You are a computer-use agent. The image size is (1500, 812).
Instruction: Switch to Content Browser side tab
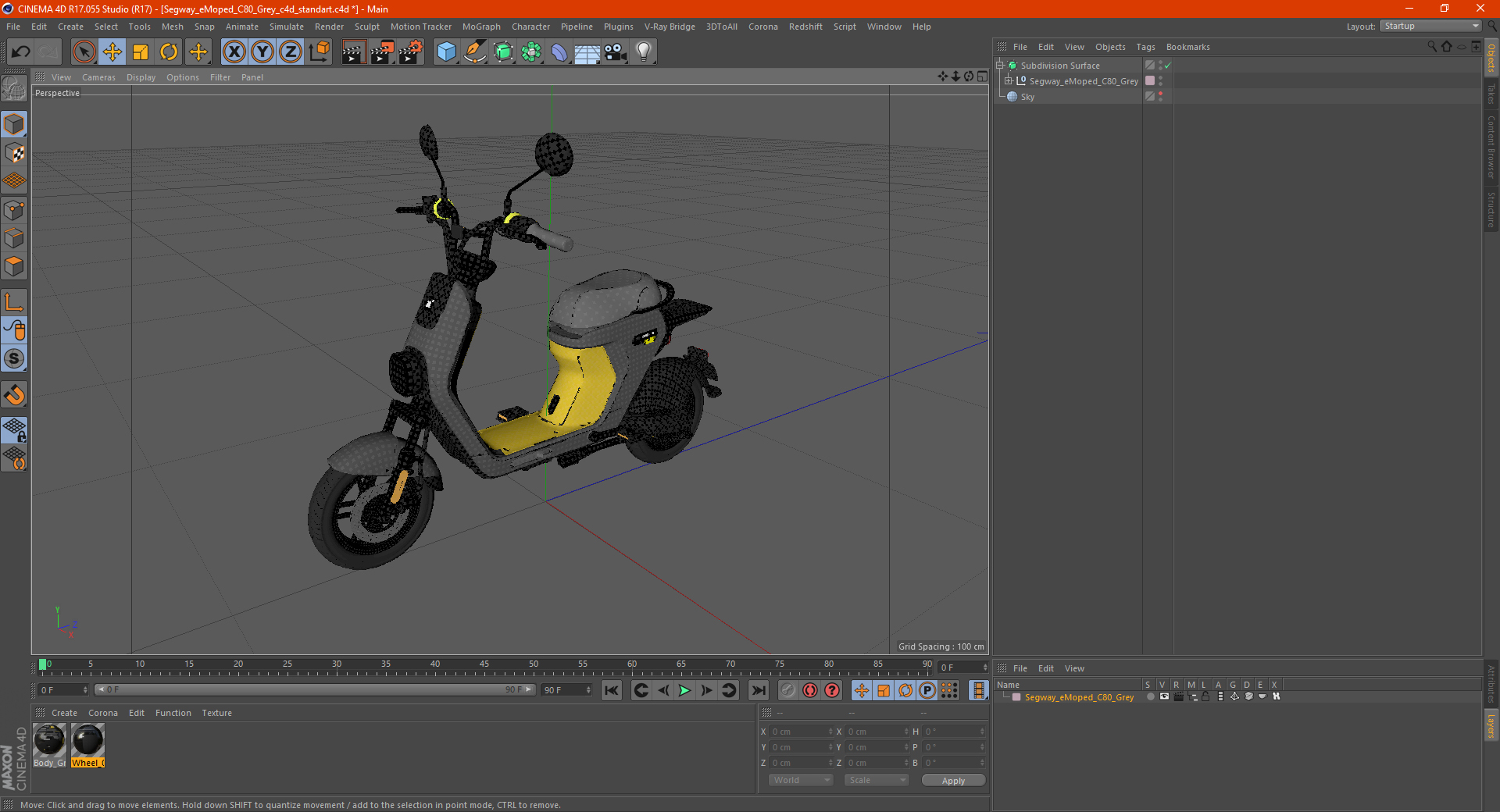(1491, 148)
